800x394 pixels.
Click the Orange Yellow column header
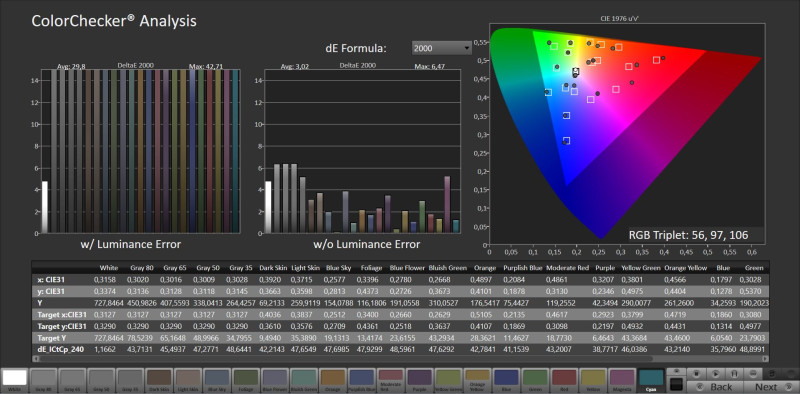point(685,267)
